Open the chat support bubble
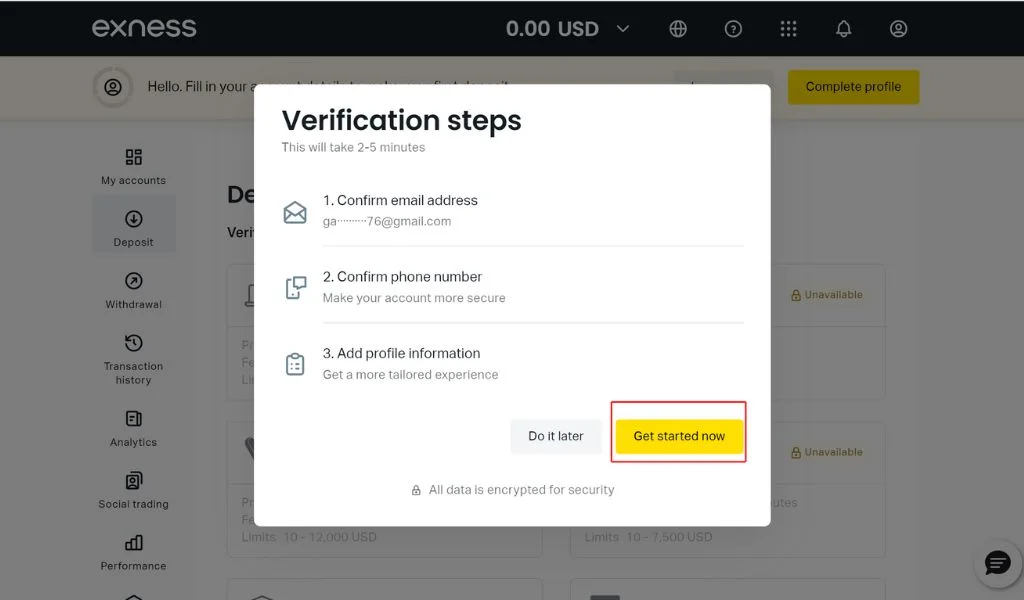This screenshot has height=600, width=1024. coord(996,562)
